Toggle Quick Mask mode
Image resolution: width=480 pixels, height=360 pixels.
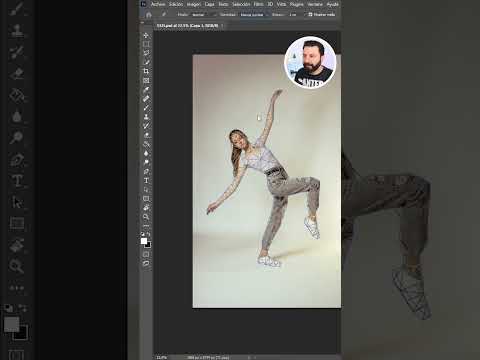146,254
